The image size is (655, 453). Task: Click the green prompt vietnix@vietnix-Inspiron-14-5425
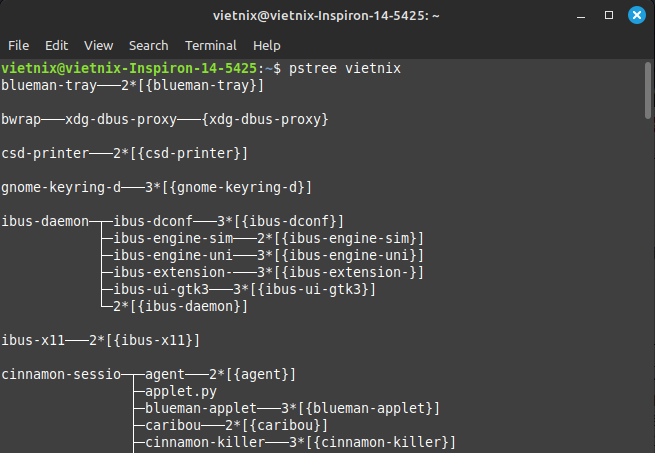tap(129, 68)
